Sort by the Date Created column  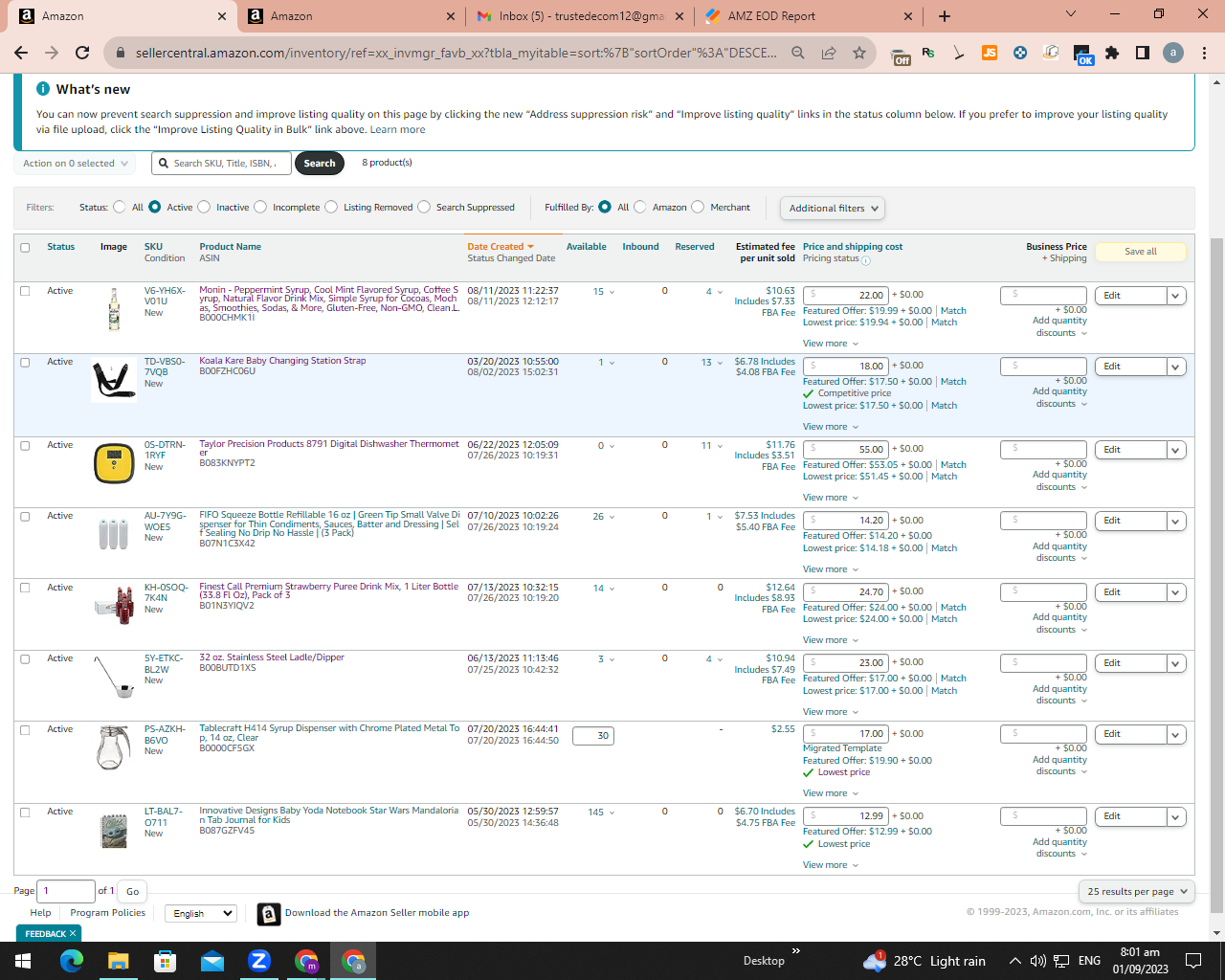(x=501, y=247)
